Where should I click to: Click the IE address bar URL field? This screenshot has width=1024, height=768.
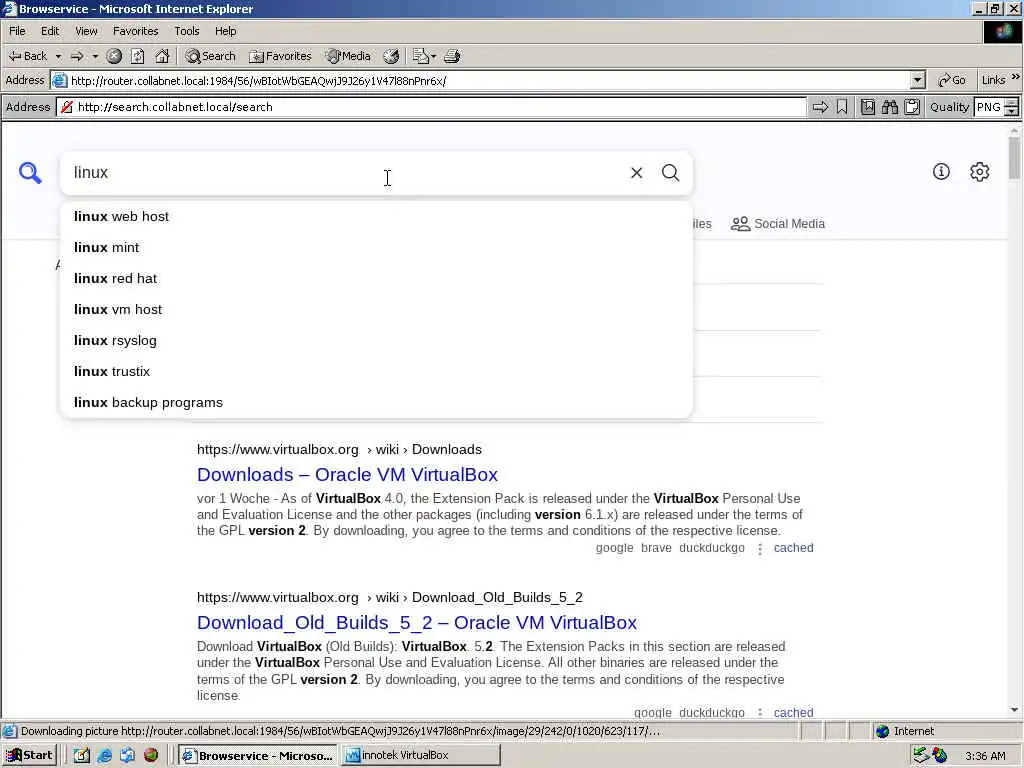[482, 80]
